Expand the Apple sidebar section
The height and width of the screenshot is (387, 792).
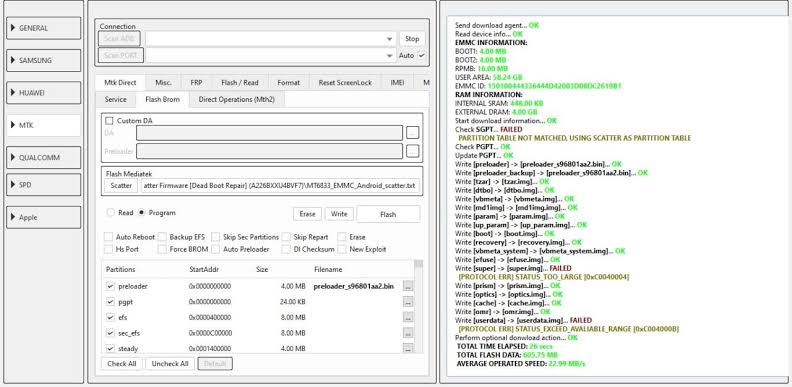point(43,217)
